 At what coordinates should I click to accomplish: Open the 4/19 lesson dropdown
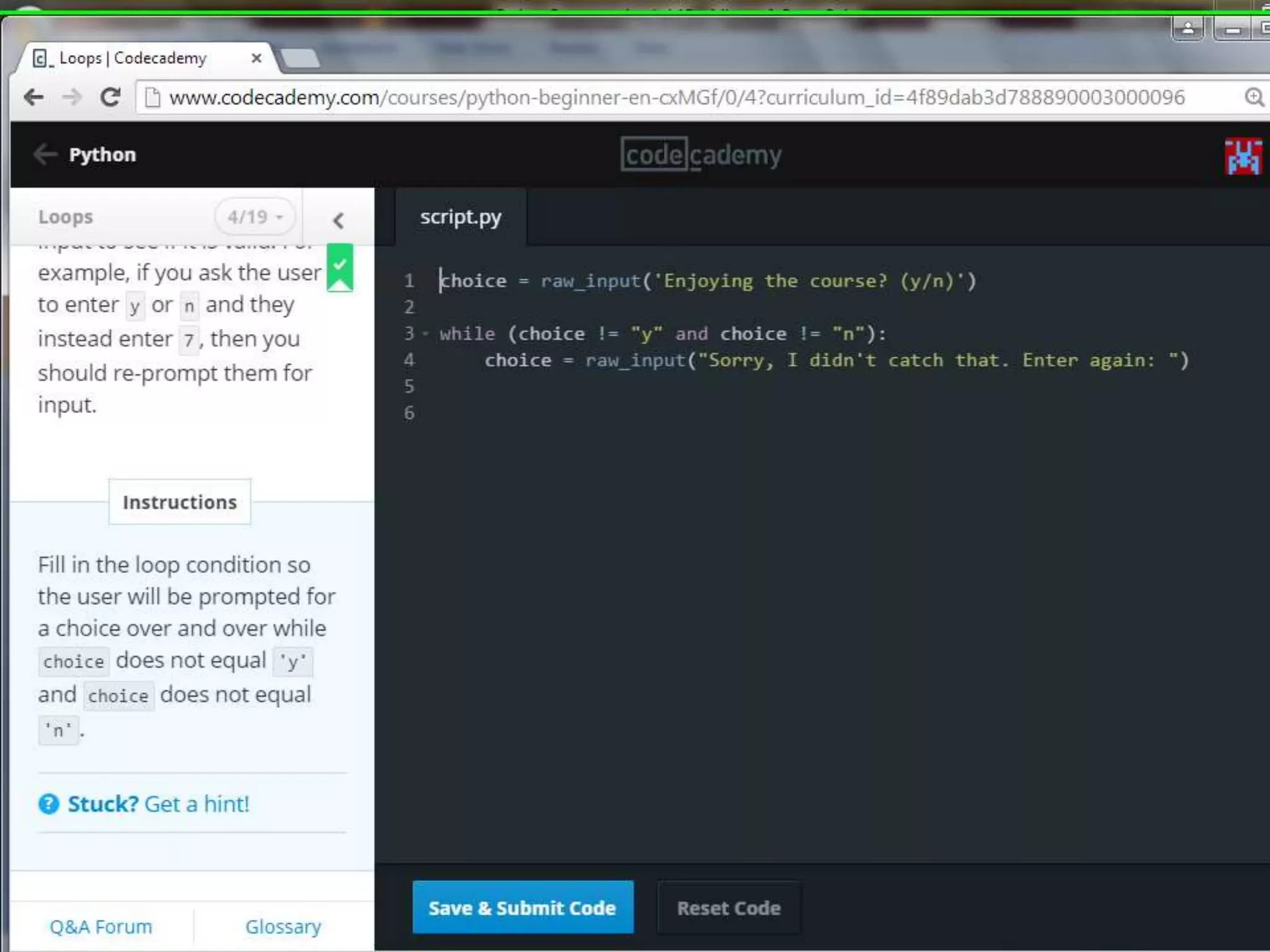(255, 217)
